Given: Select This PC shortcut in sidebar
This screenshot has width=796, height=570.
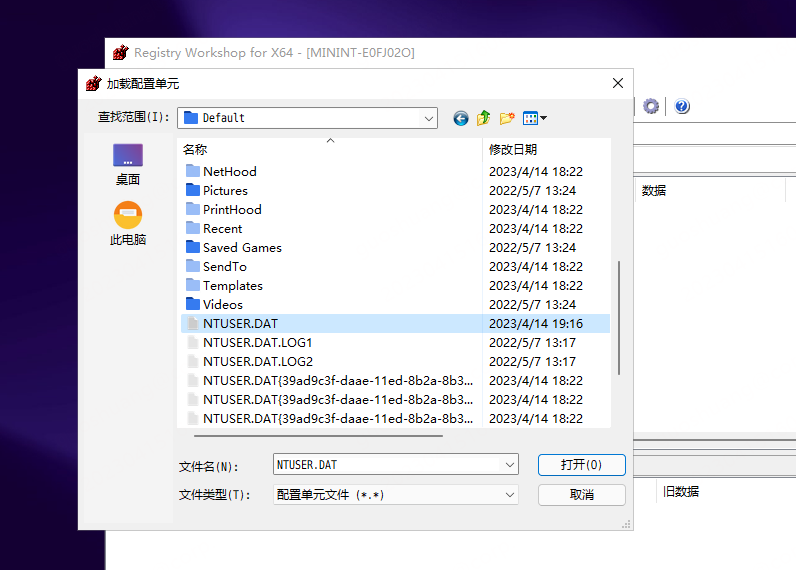Looking at the screenshot, I should 128,224.
